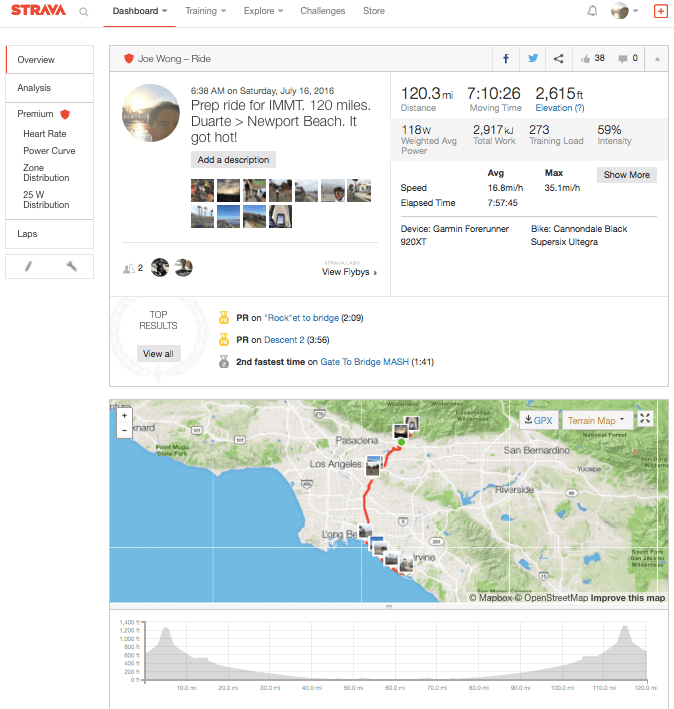Viewport: 674px width, 709px height.
Task: Click the generic share icon
Action: (x=559, y=59)
